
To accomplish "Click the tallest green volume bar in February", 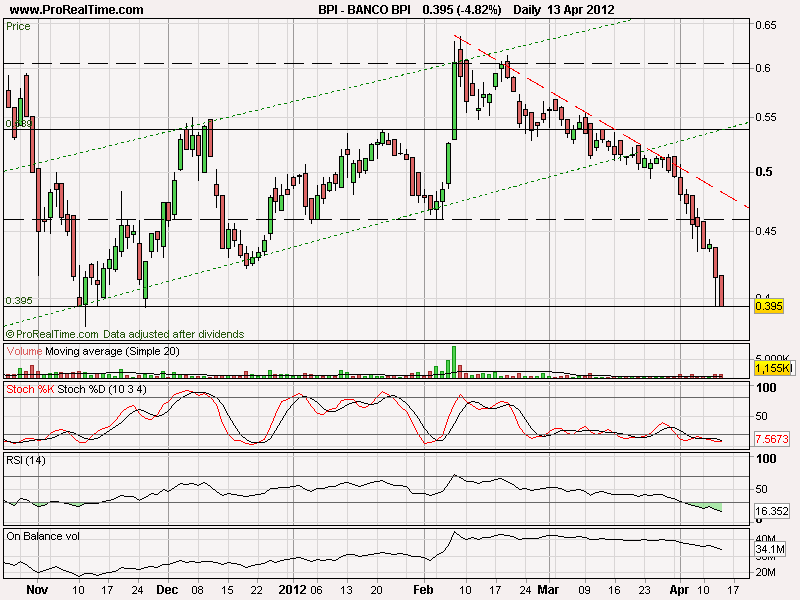I will coord(454,362).
